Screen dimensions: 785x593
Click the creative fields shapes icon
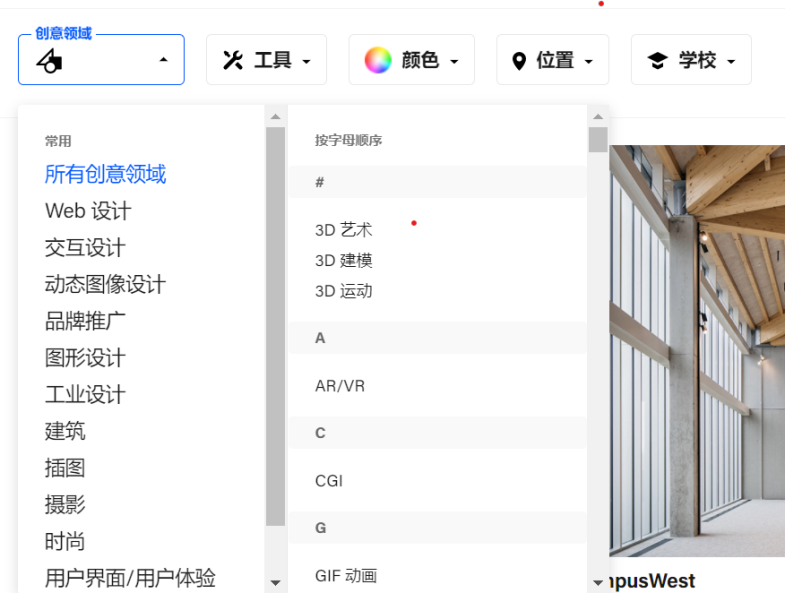coord(49,62)
